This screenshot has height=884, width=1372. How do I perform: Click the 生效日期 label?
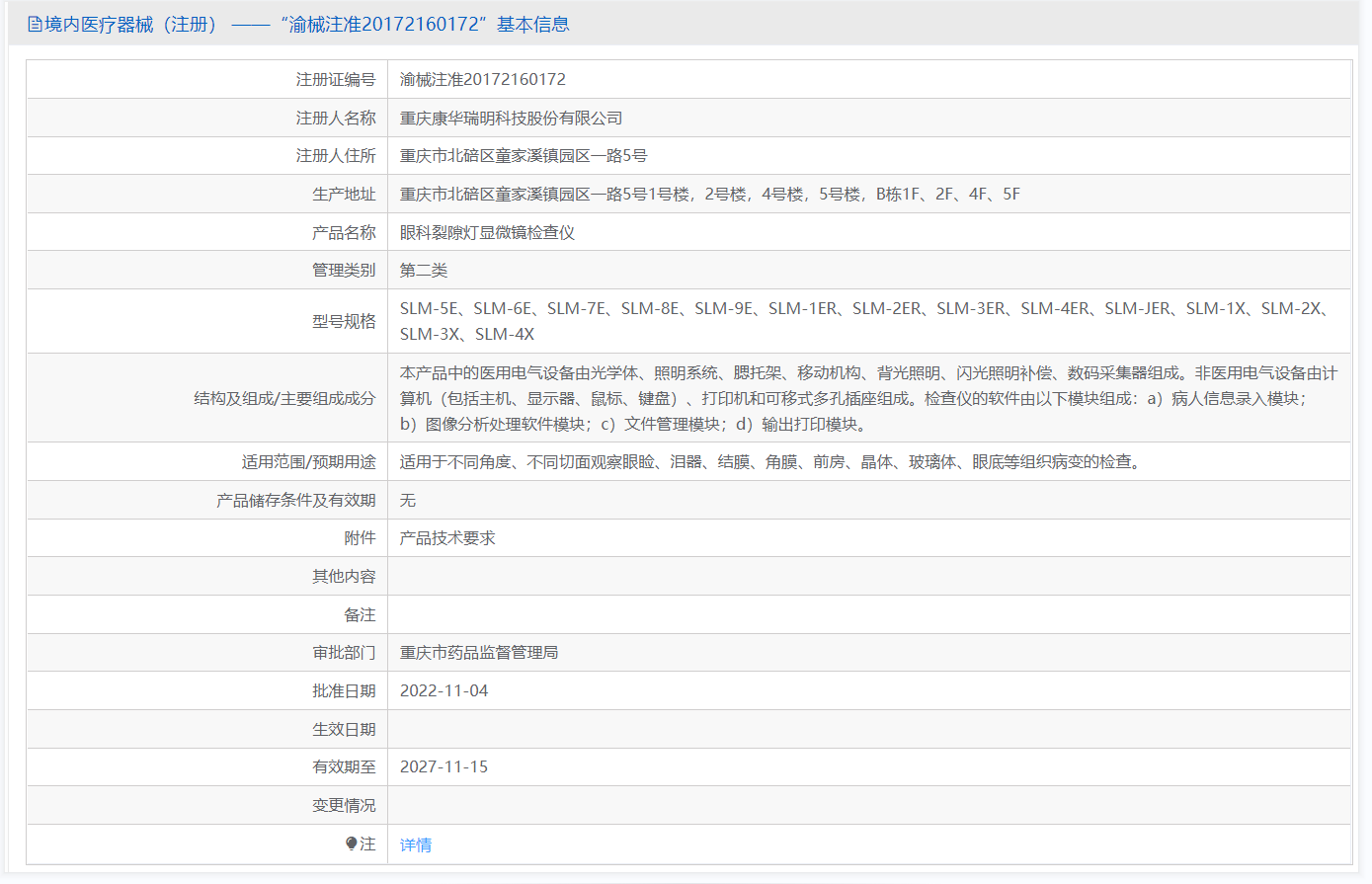(344, 729)
